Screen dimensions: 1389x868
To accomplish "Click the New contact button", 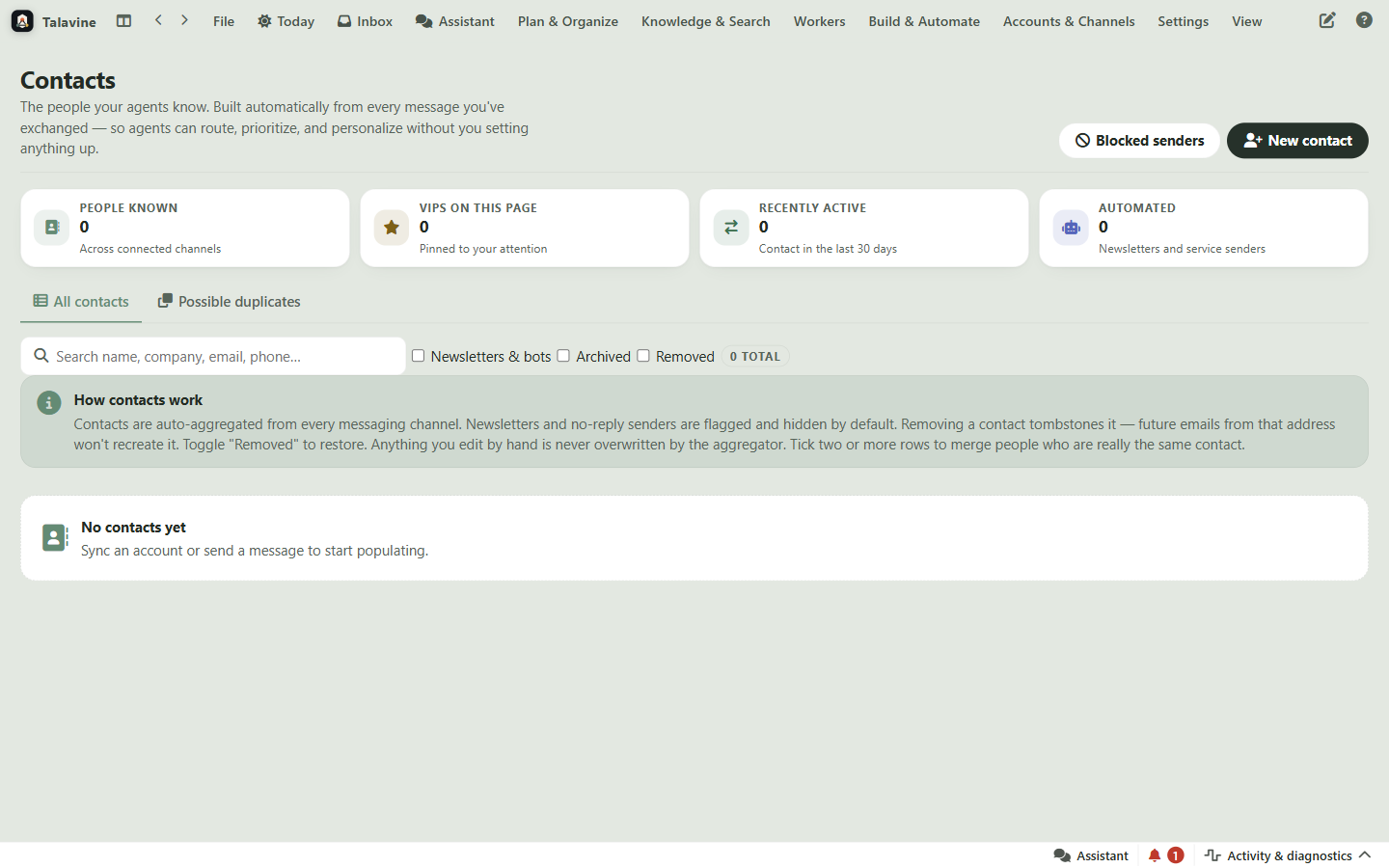I will click(x=1297, y=141).
